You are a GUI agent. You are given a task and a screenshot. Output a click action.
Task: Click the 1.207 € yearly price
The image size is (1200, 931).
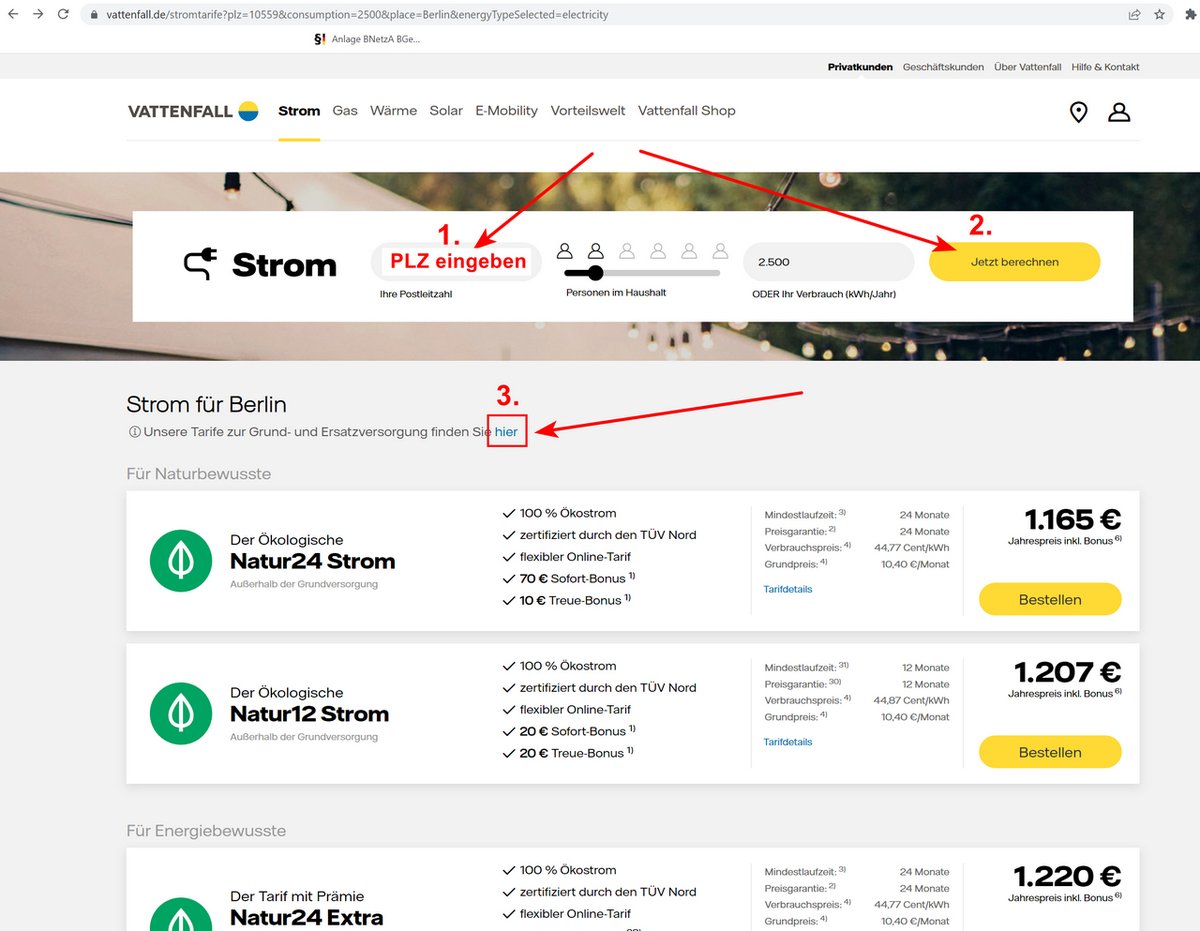click(x=1068, y=672)
